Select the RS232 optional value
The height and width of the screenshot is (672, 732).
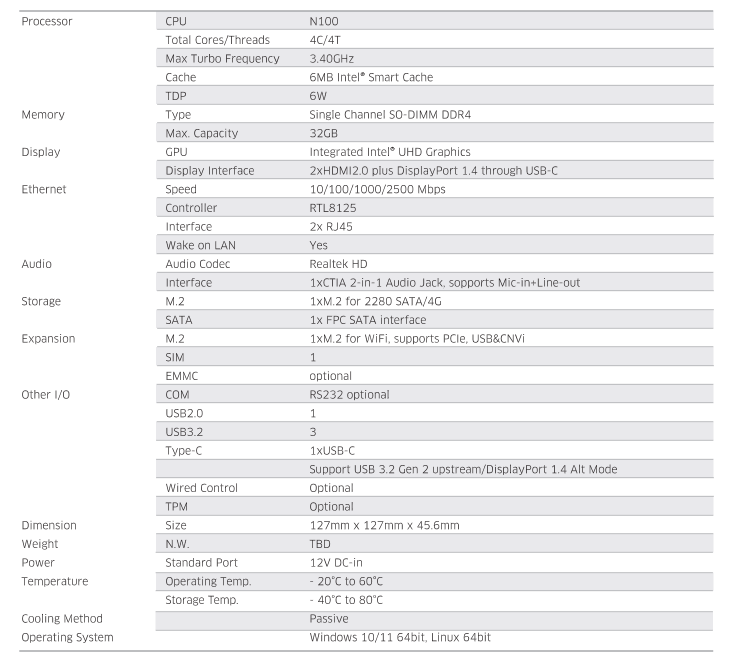point(349,394)
